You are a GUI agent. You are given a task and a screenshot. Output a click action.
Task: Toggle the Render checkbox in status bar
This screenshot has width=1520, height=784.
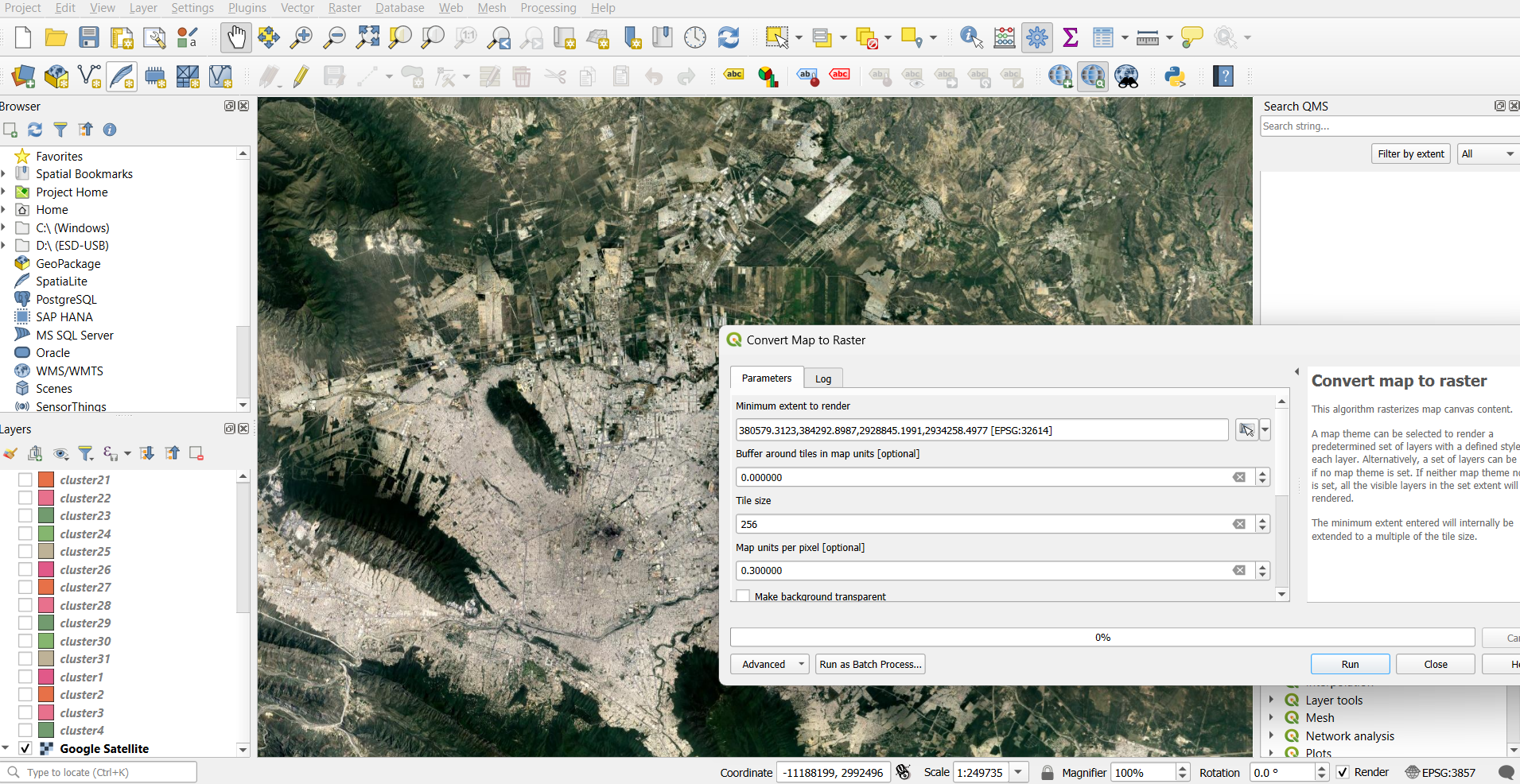pos(1343,772)
